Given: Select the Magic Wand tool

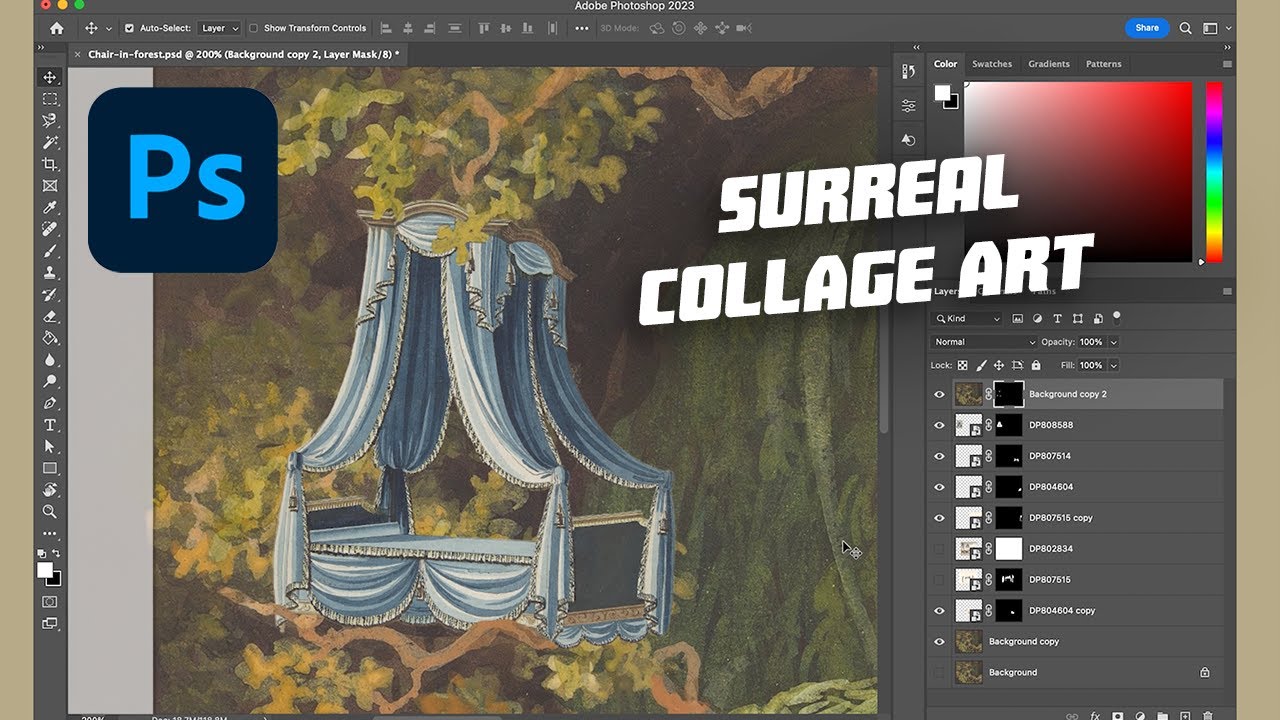Looking at the screenshot, I should point(50,143).
